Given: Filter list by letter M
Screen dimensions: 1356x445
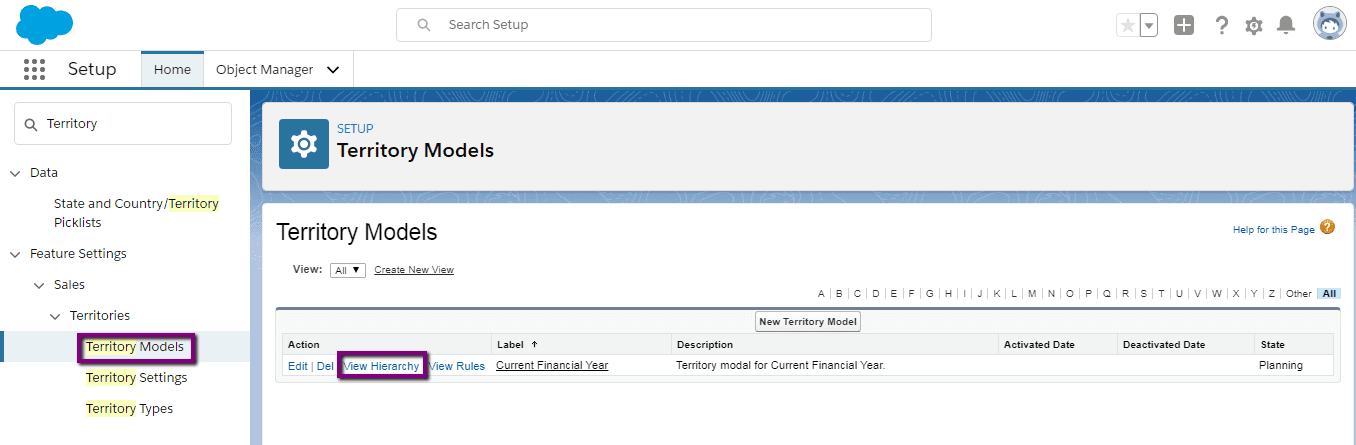Looking at the screenshot, I should tap(1032, 294).
